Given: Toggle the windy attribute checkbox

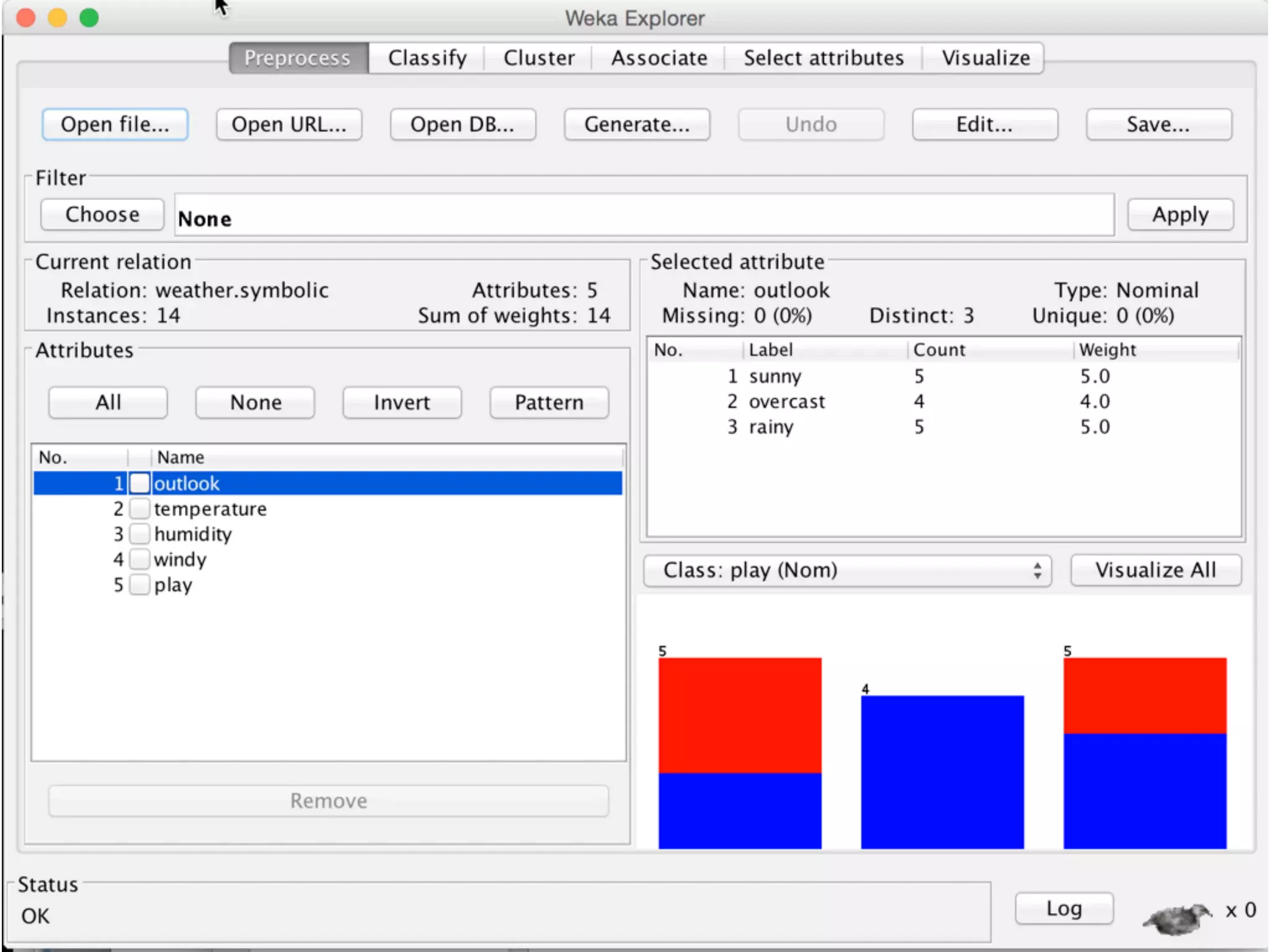Looking at the screenshot, I should [140, 559].
